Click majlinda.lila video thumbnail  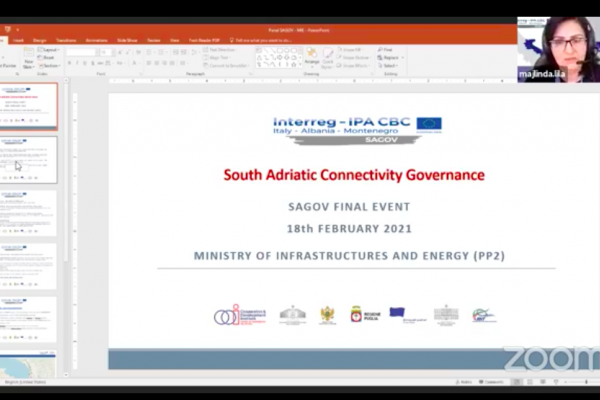(x=559, y=49)
